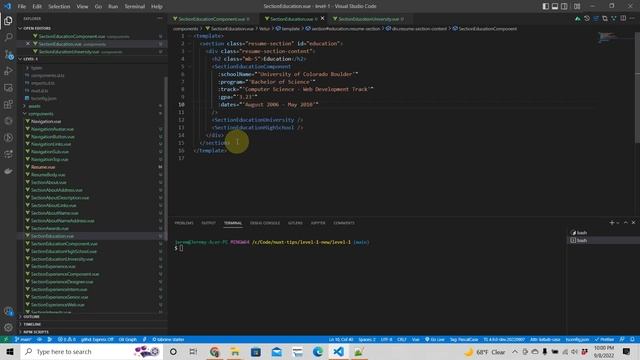Click the Ln 10 Col cursor position indicator
Viewport: 640px width, 360px height.
[x=341, y=339]
